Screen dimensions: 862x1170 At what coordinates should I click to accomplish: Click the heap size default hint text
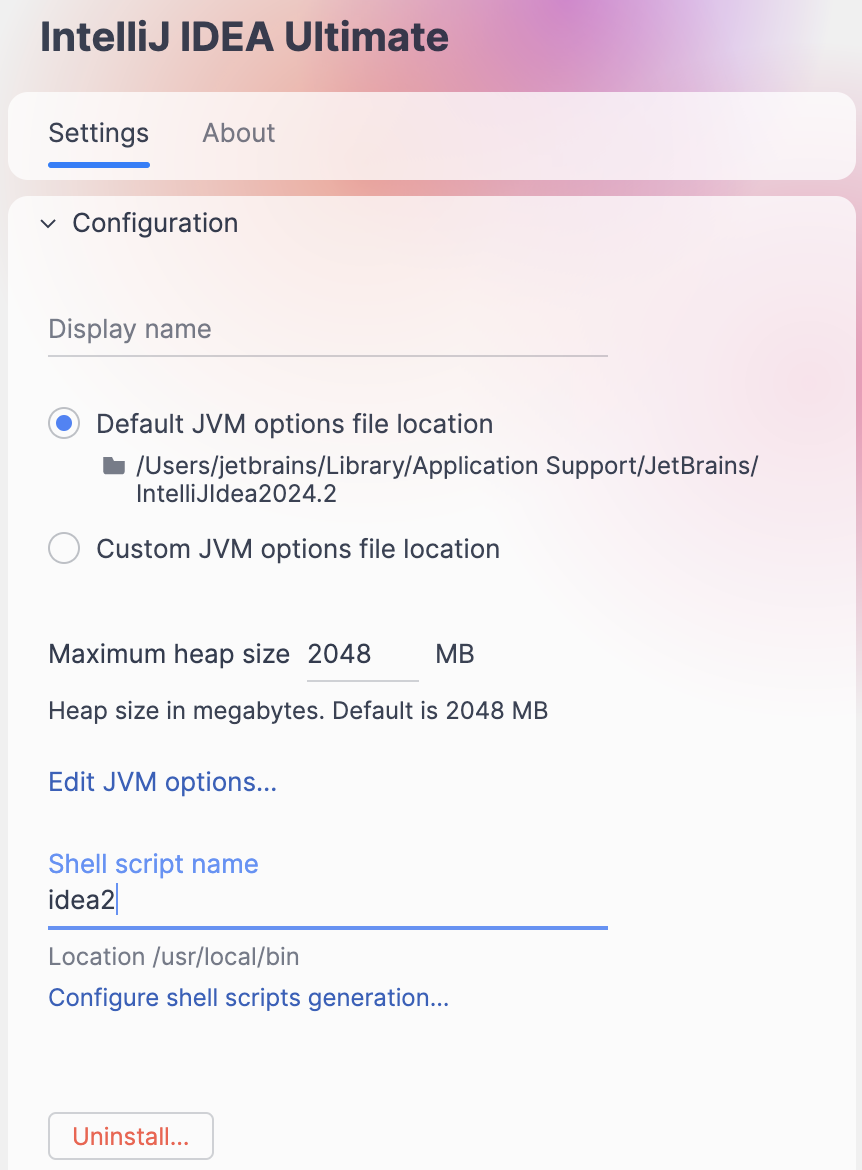[x=297, y=710]
